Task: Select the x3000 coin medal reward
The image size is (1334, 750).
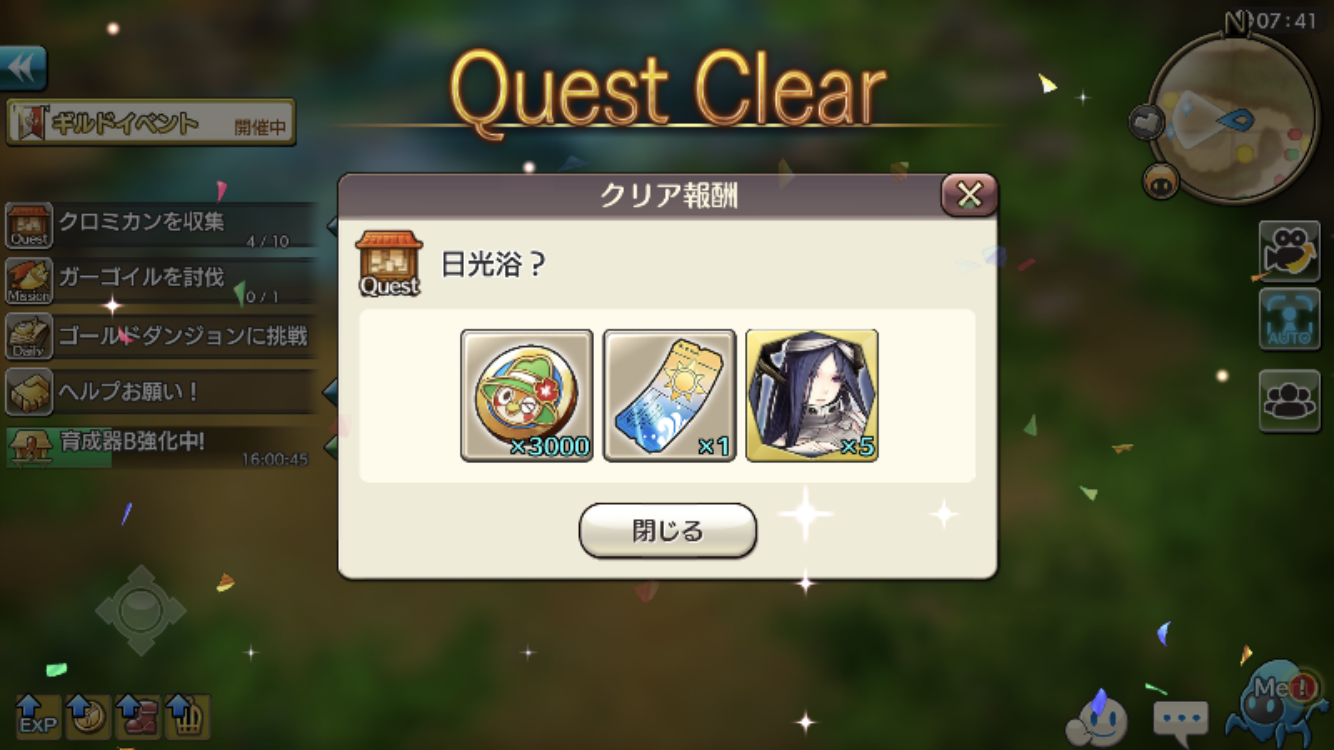Action: click(527, 395)
